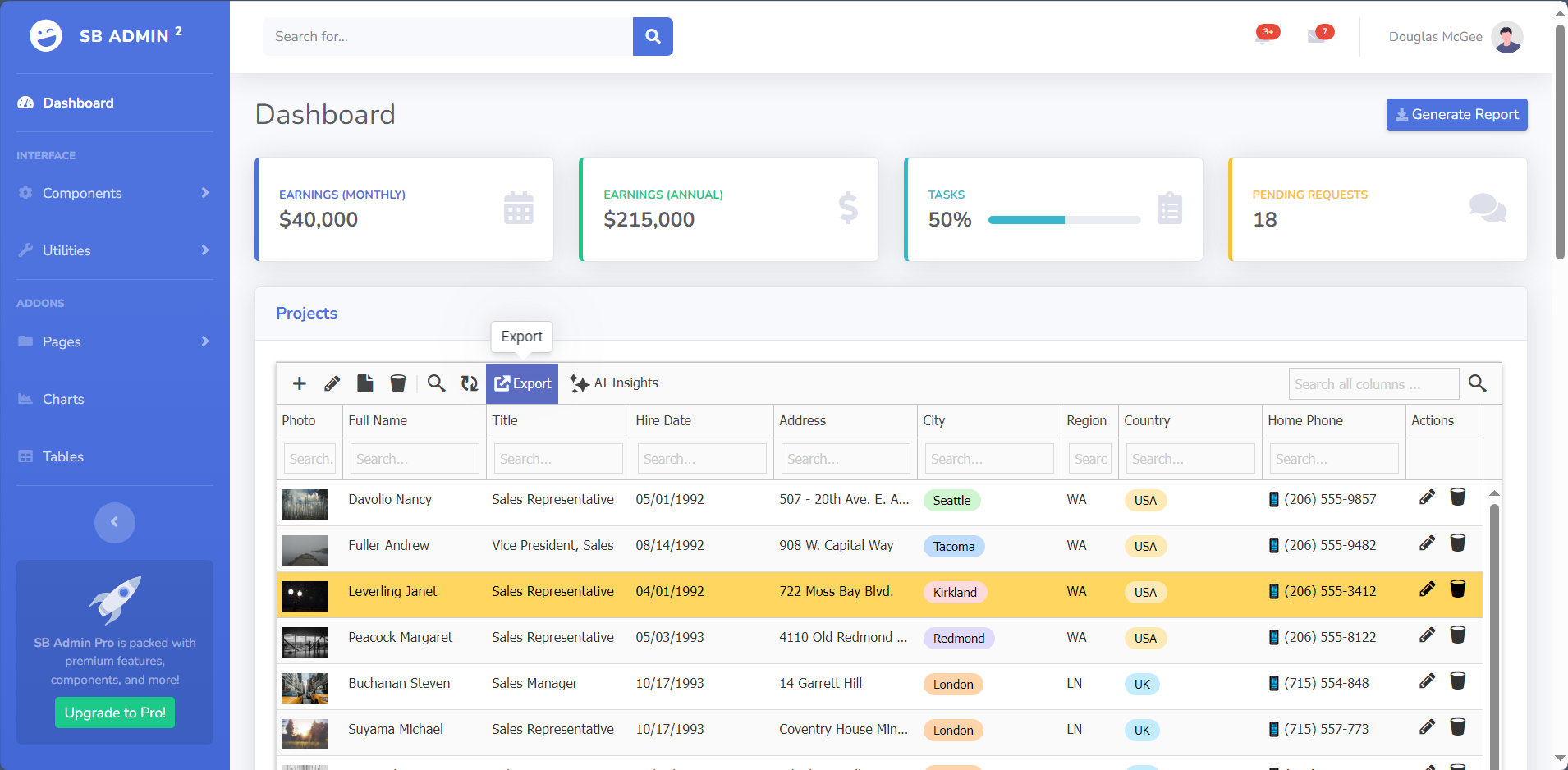Click the pencil edit icon in grid toolbar
The image size is (1568, 770).
pyautogui.click(x=332, y=383)
